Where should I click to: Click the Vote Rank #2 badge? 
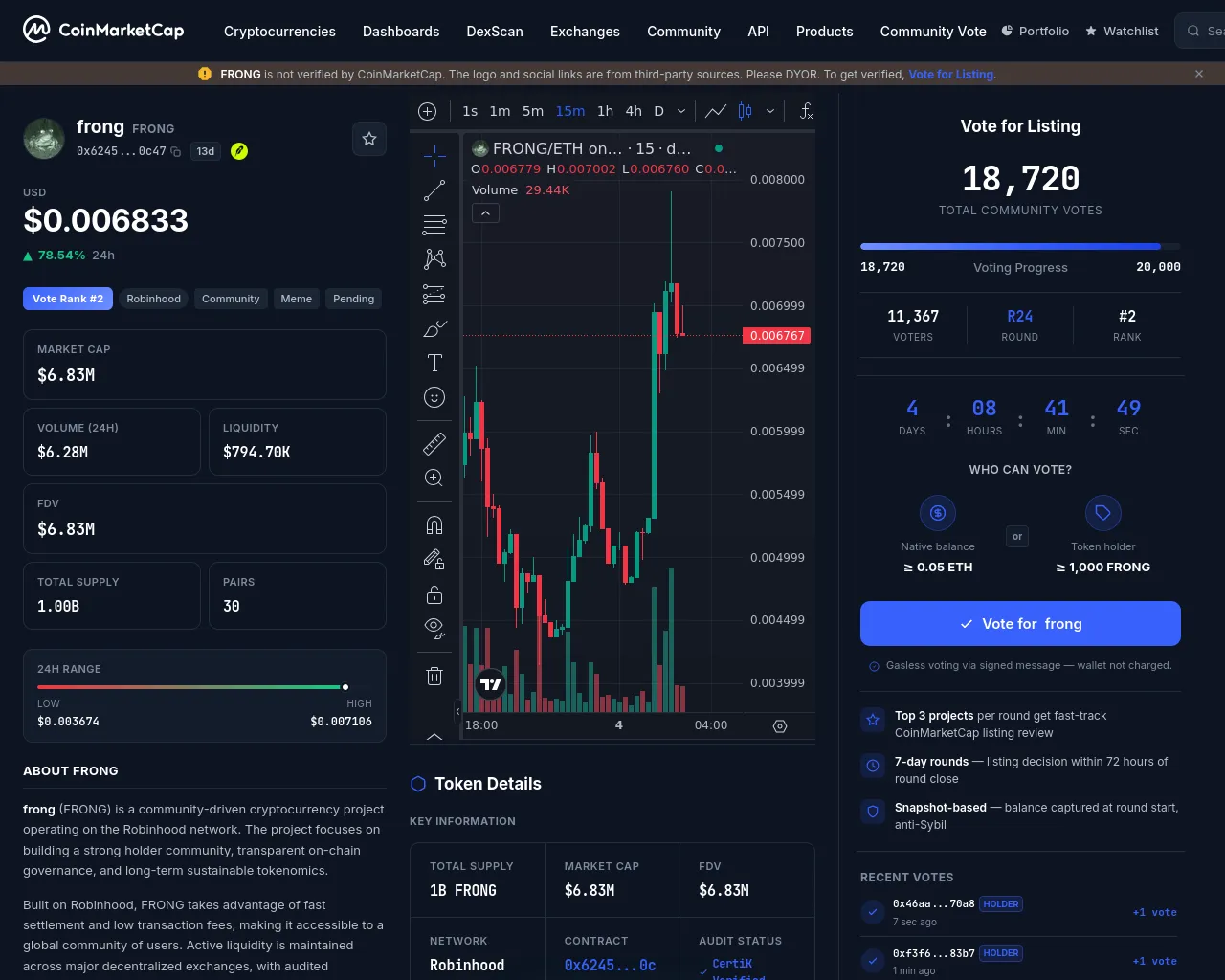[x=68, y=299]
